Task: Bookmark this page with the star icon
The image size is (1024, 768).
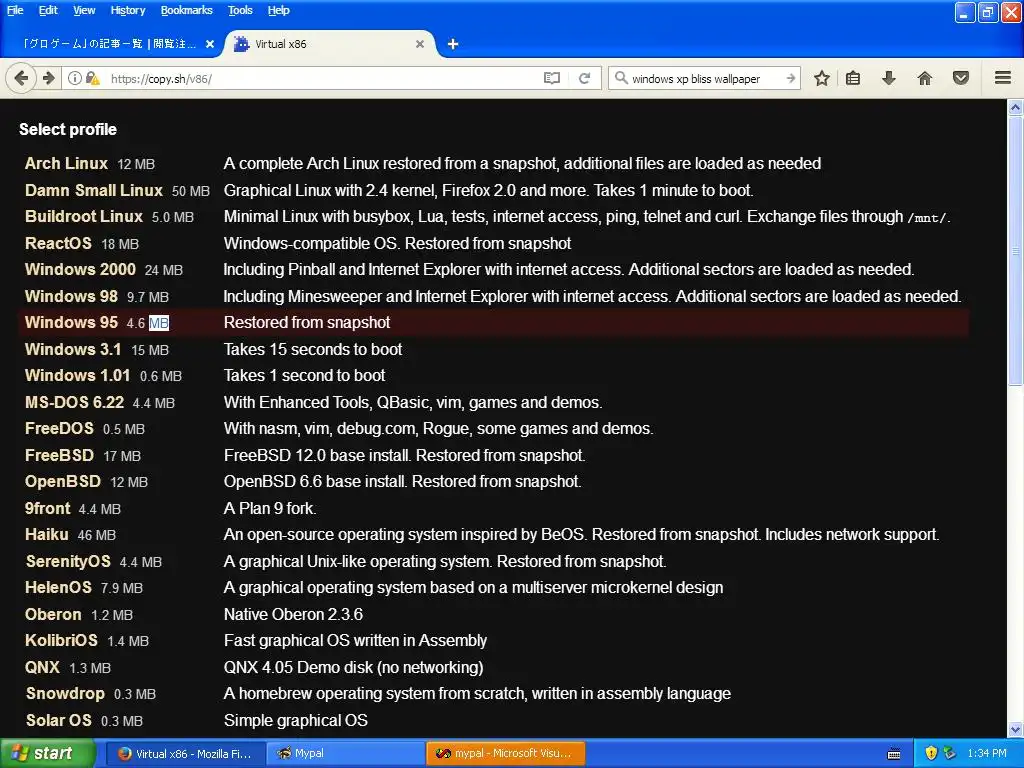Action: [x=822, y=78]
